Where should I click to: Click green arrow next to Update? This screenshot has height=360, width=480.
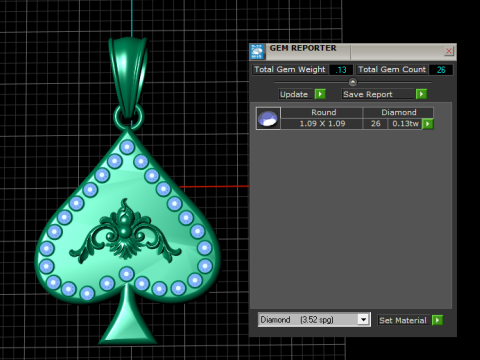320,94
